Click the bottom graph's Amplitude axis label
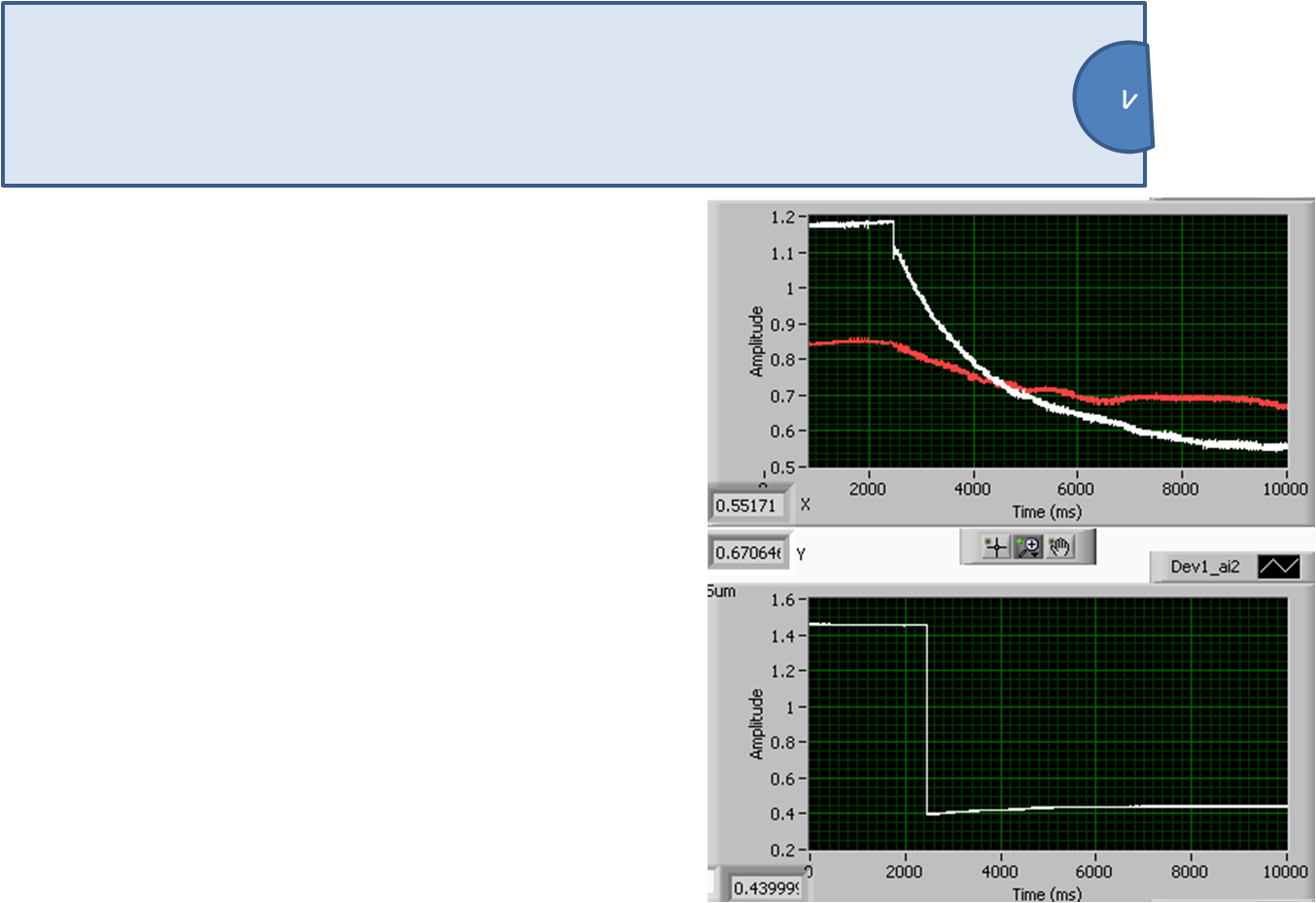The height and width of the screenshot is (903, 1316). (x=756, y=724)
